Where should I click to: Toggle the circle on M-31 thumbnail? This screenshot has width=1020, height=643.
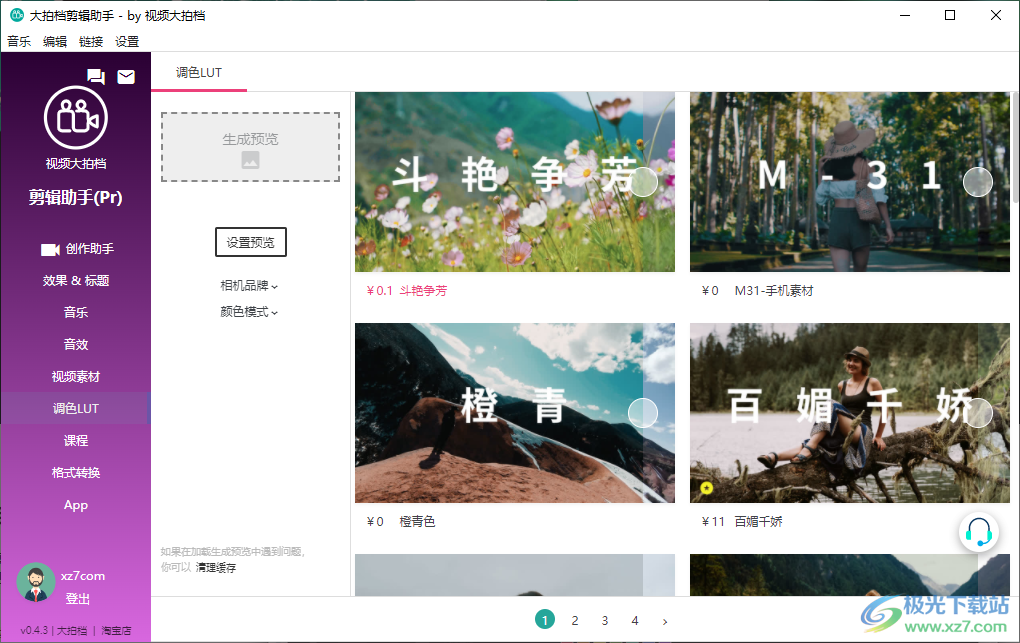(978, 182)
